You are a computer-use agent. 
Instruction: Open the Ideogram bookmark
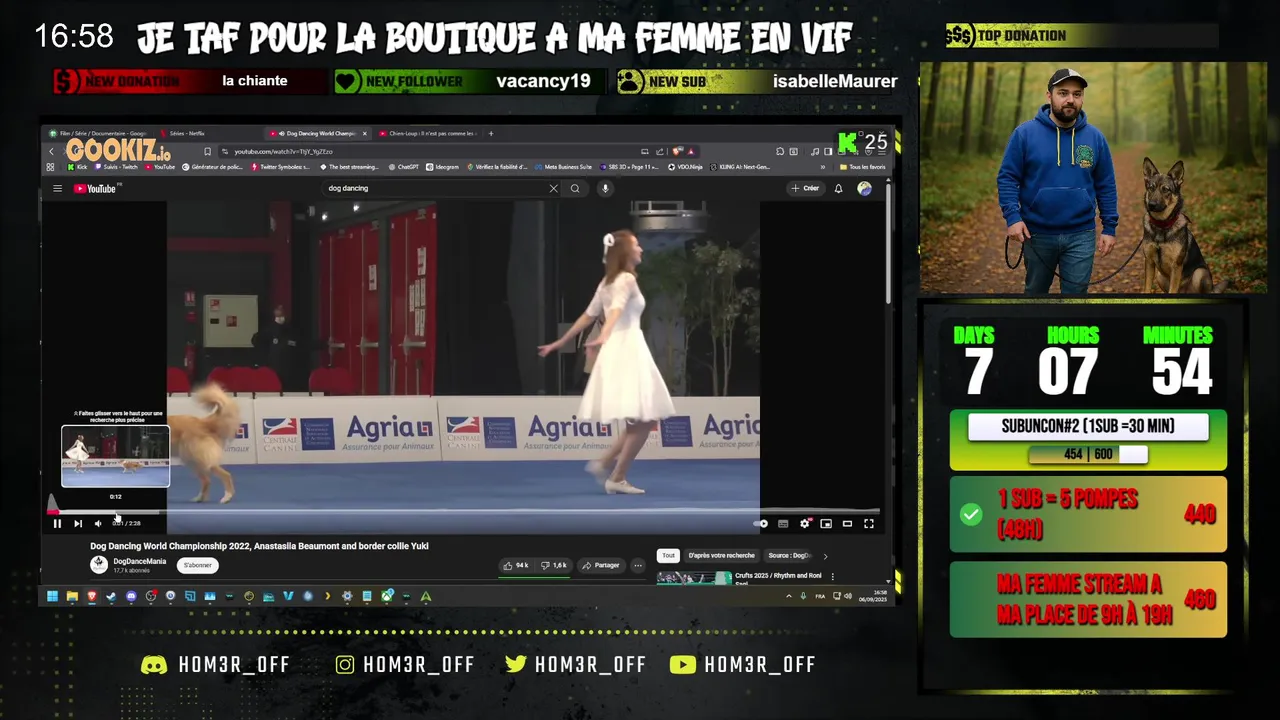point(443,167)
